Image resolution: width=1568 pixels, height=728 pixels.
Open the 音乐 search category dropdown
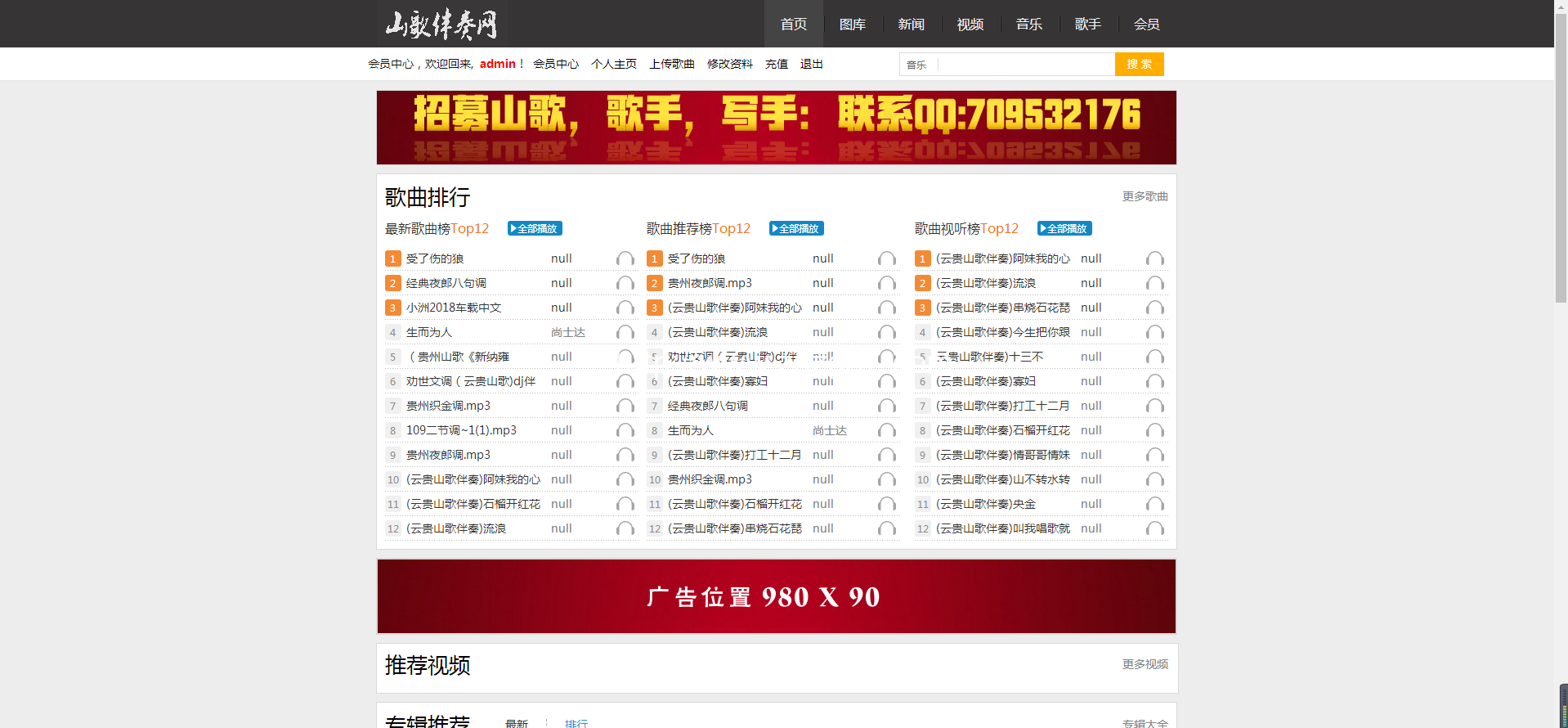pyautogui.click(x=918, y=65)
